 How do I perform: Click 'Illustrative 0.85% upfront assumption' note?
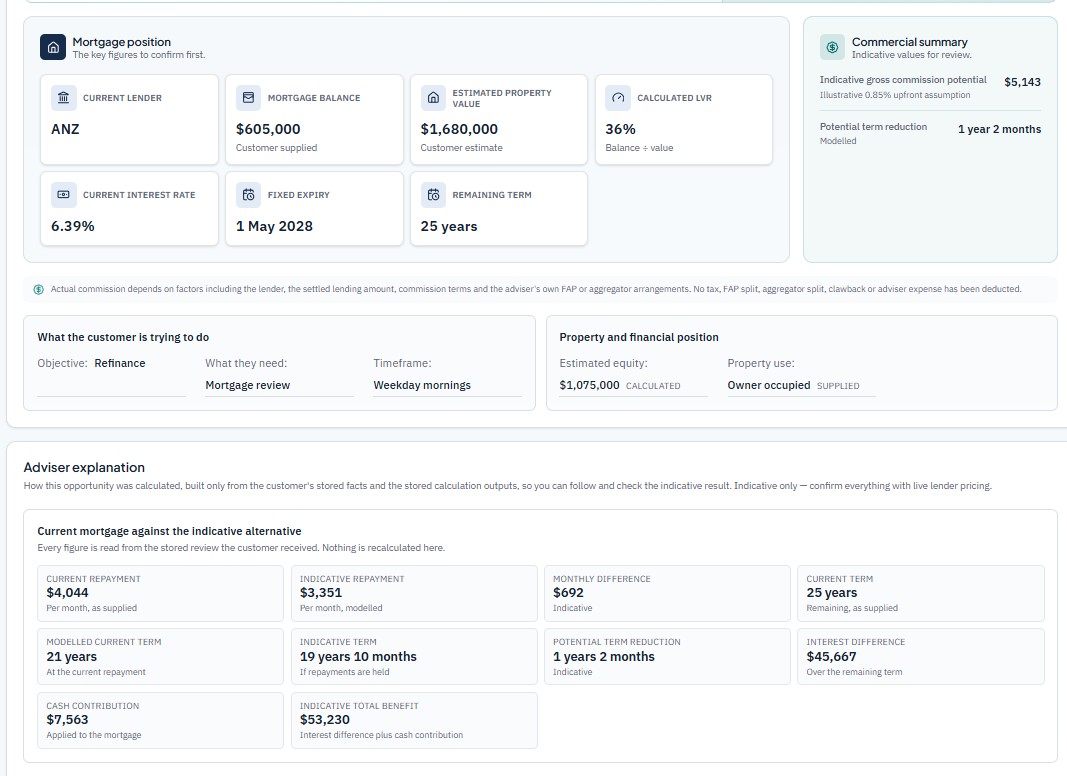point(895,95)
